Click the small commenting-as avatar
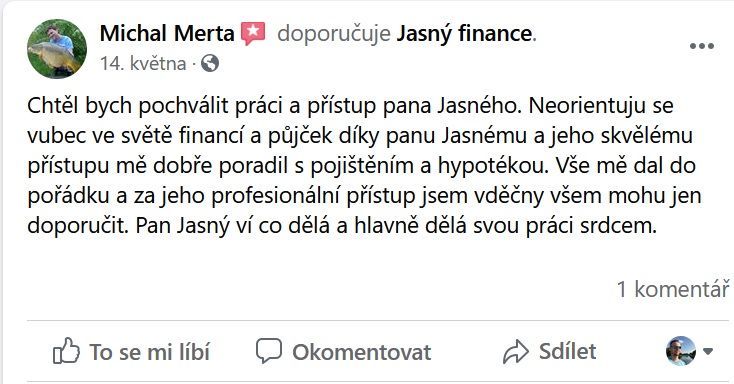The width and height of the screenshot is (734, 384). 681,351
